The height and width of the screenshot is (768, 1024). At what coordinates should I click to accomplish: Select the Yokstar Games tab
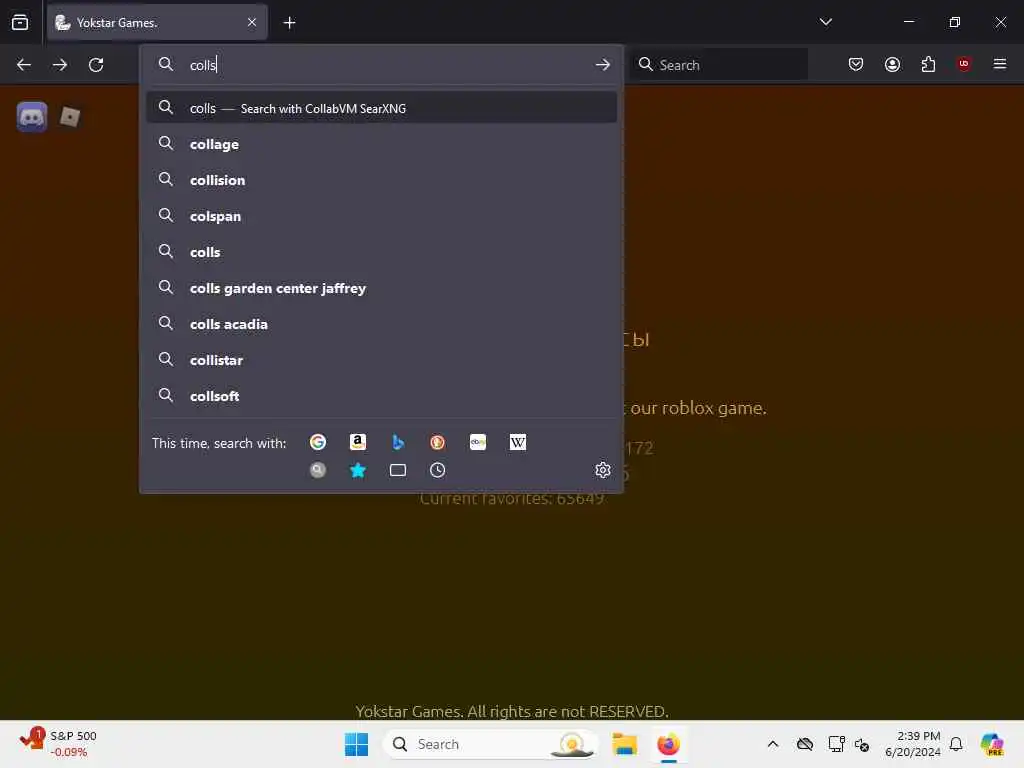[157, 22]
